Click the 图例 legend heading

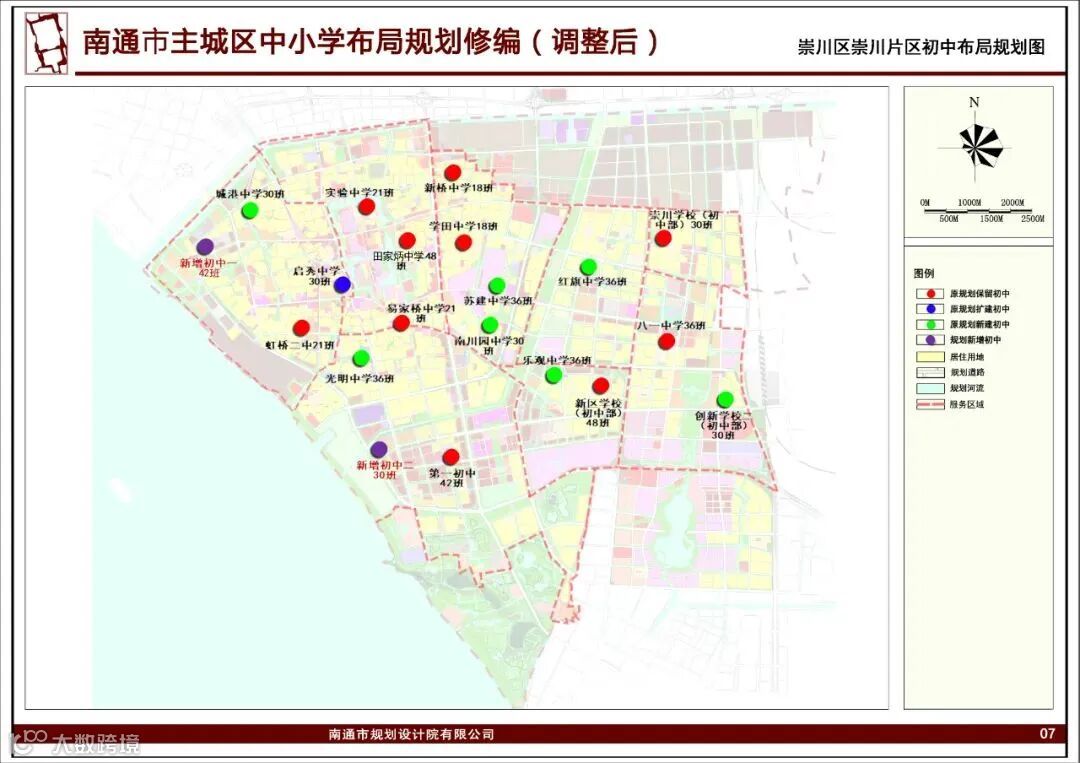924,273
